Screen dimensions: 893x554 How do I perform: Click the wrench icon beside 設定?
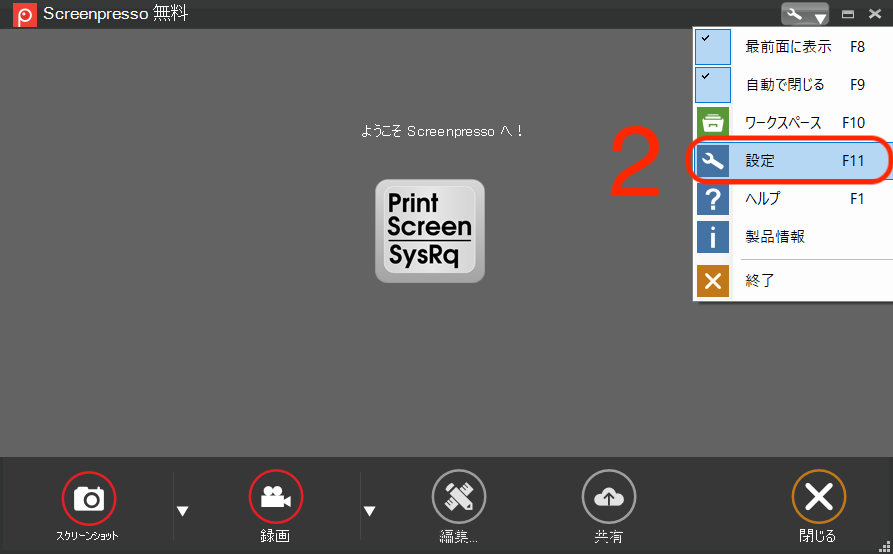712,161
